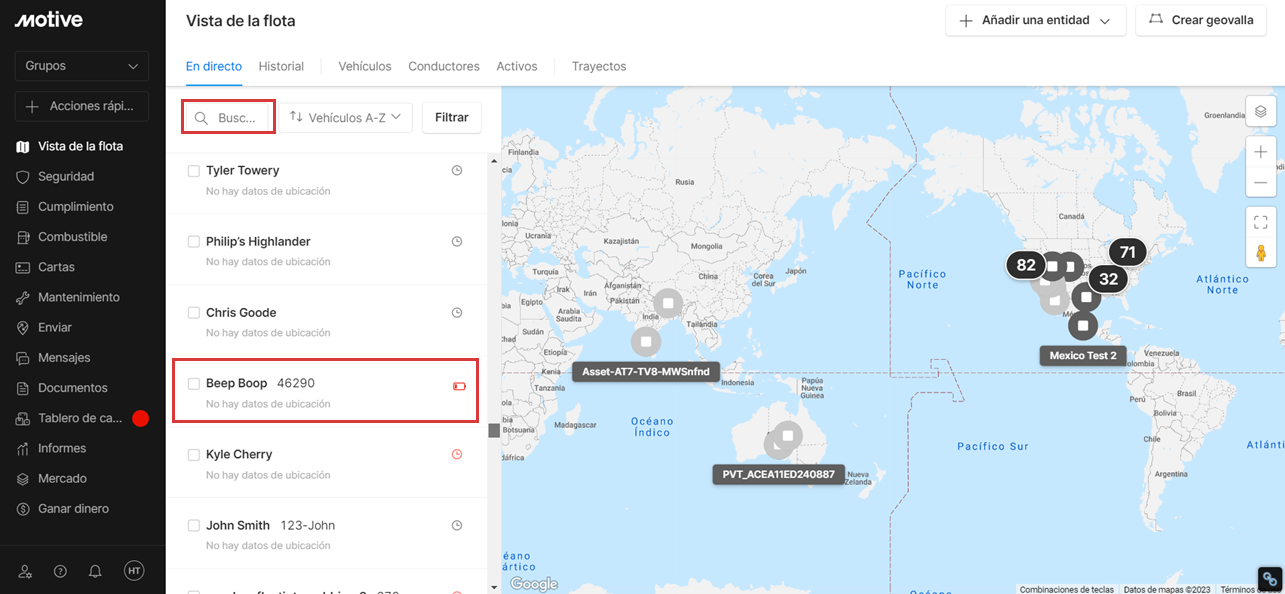Screen dimensions: 1285x594
Task: Click vehicle list scrollbar thumb
Action: (x=494, y=431)
